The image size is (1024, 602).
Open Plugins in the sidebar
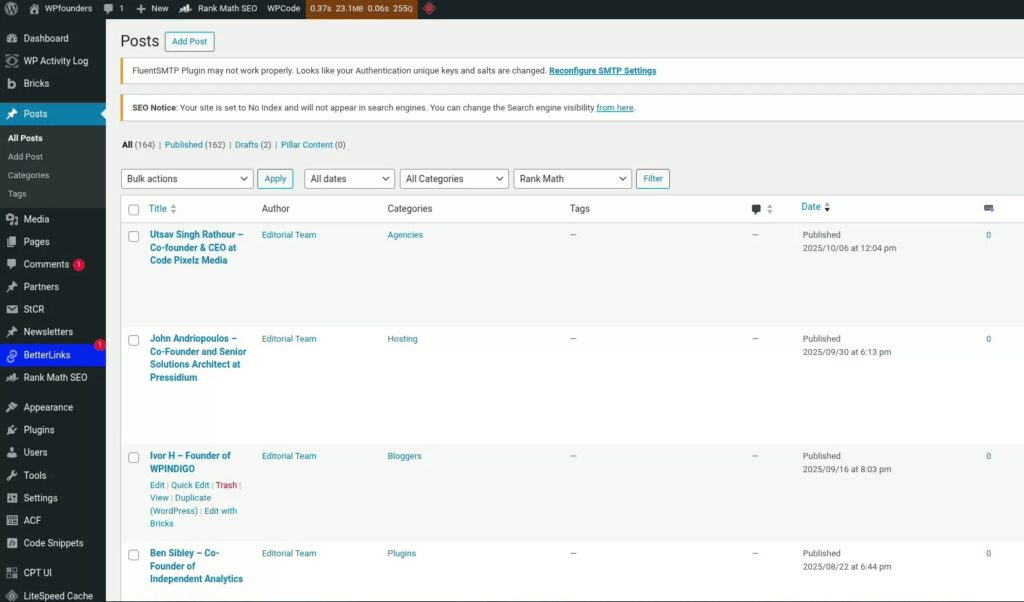click(x=38, y=430)
